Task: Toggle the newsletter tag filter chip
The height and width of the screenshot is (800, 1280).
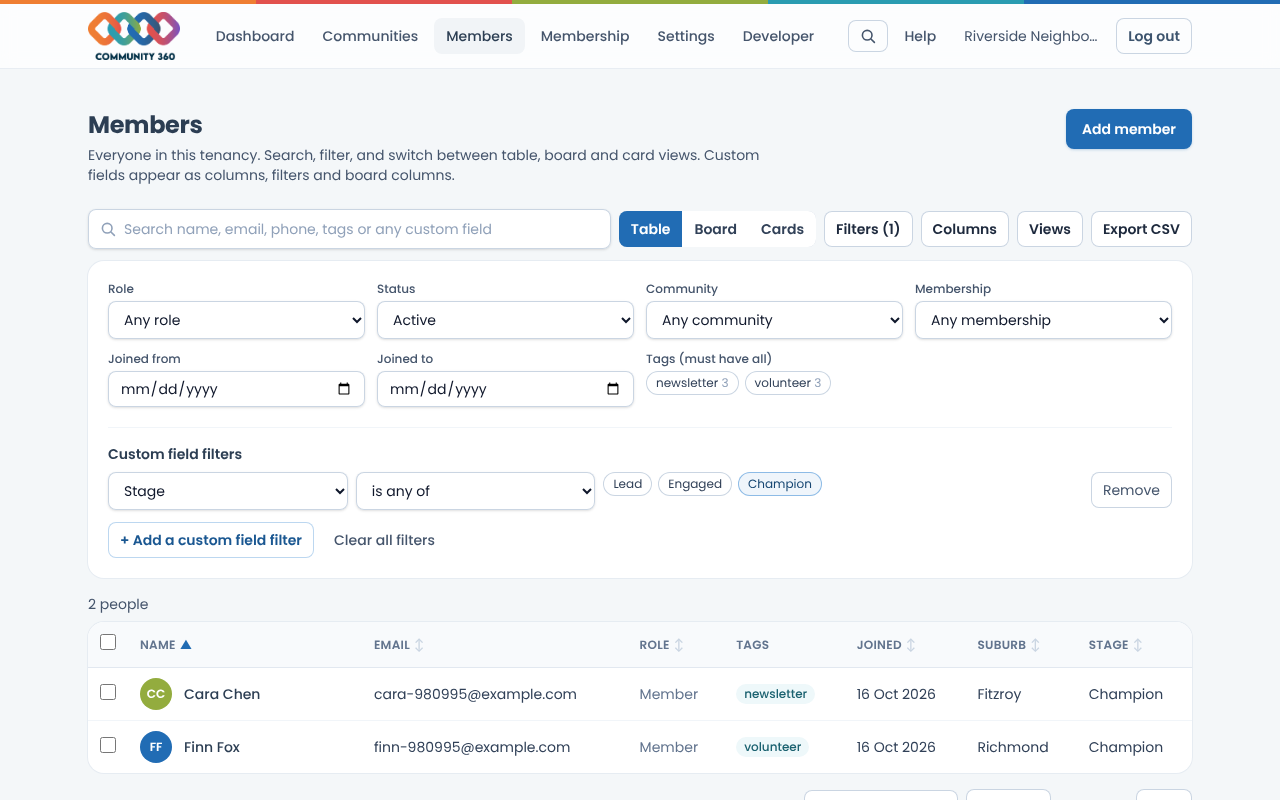Action: click(x=692, y=383)
